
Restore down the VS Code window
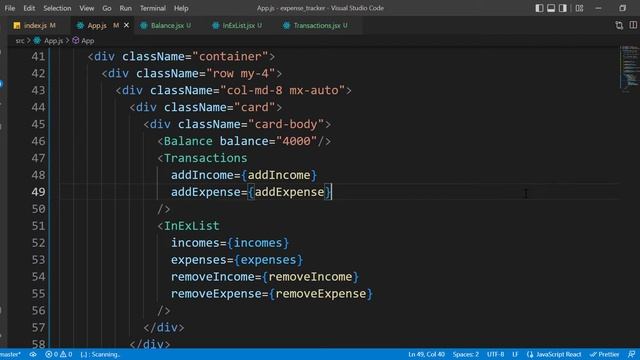622,8
